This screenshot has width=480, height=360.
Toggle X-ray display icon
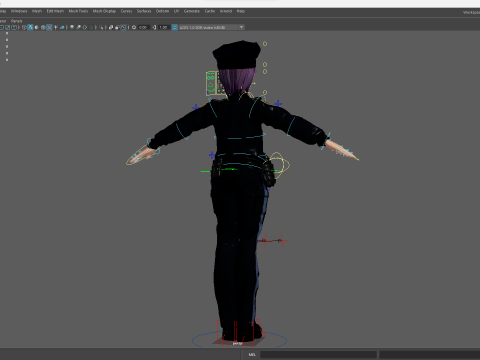111,27
